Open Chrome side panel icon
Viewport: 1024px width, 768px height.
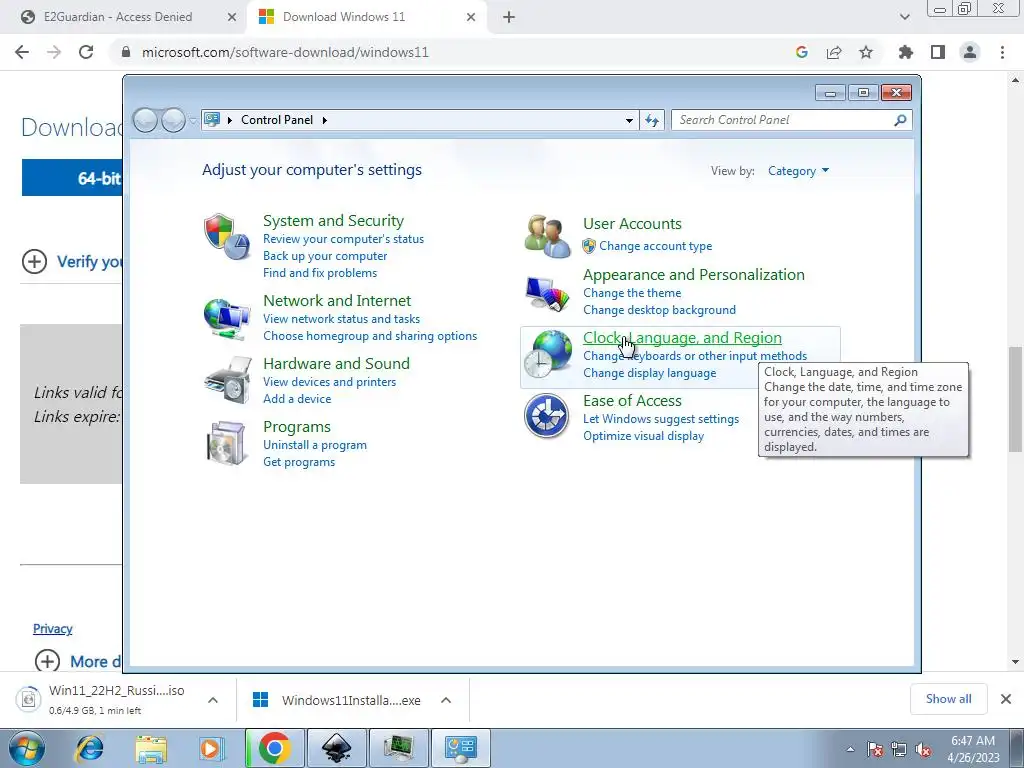point(938,52)
